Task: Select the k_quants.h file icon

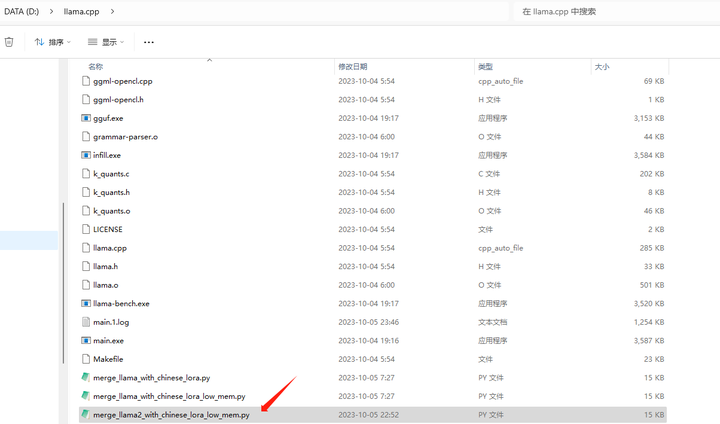Action: (86, 192)
